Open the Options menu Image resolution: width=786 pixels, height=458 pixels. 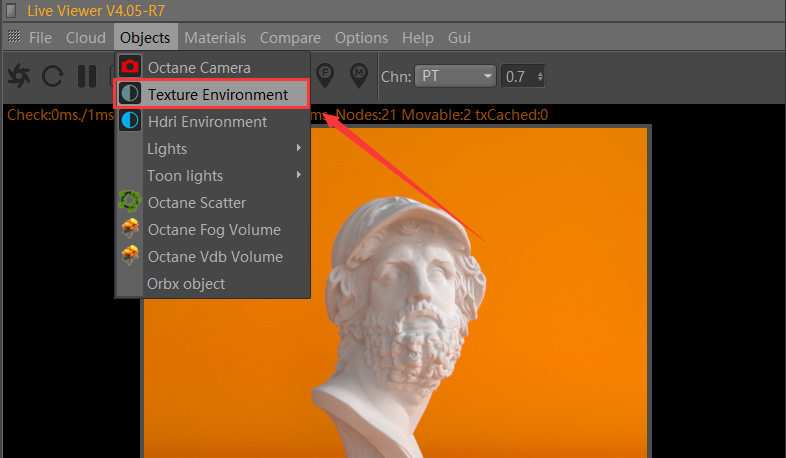(361, 38)
